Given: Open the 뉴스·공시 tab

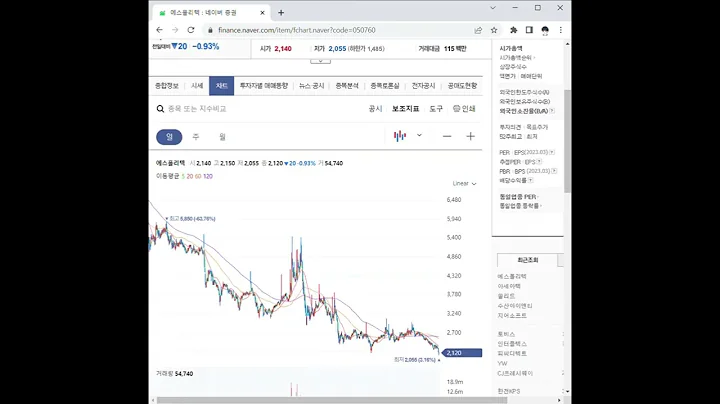Looking at the screenshot, I should point(312,86).
